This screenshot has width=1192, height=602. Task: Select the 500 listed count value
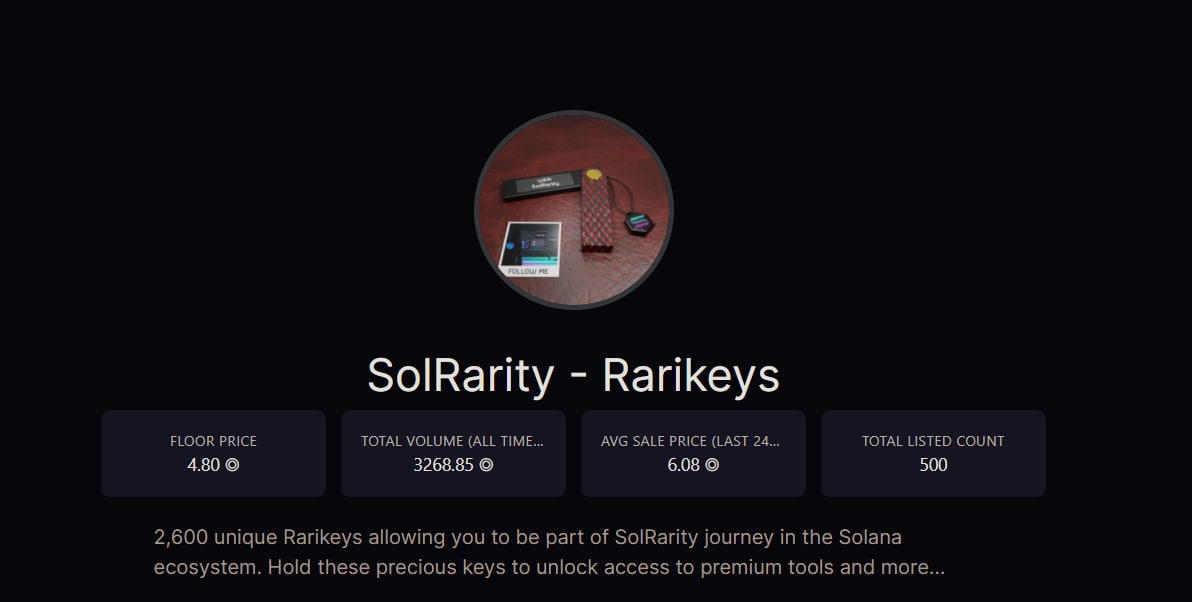(933, 465)
